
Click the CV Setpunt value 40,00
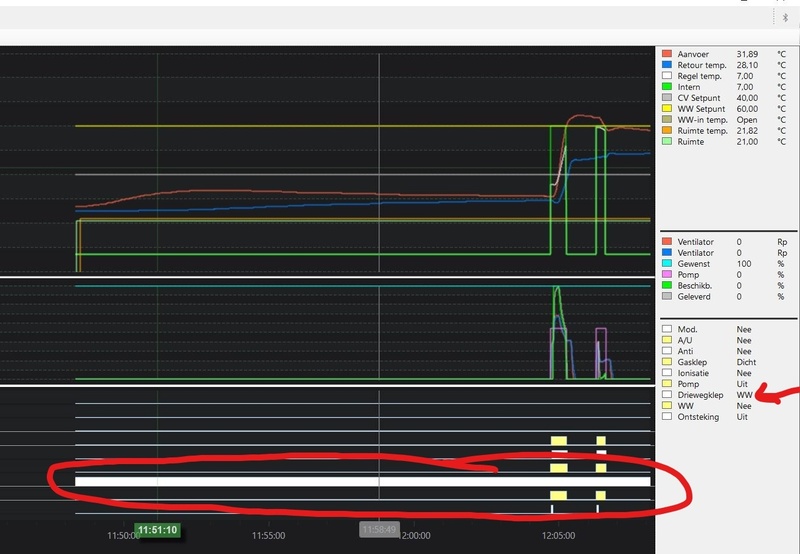point(747,97)
